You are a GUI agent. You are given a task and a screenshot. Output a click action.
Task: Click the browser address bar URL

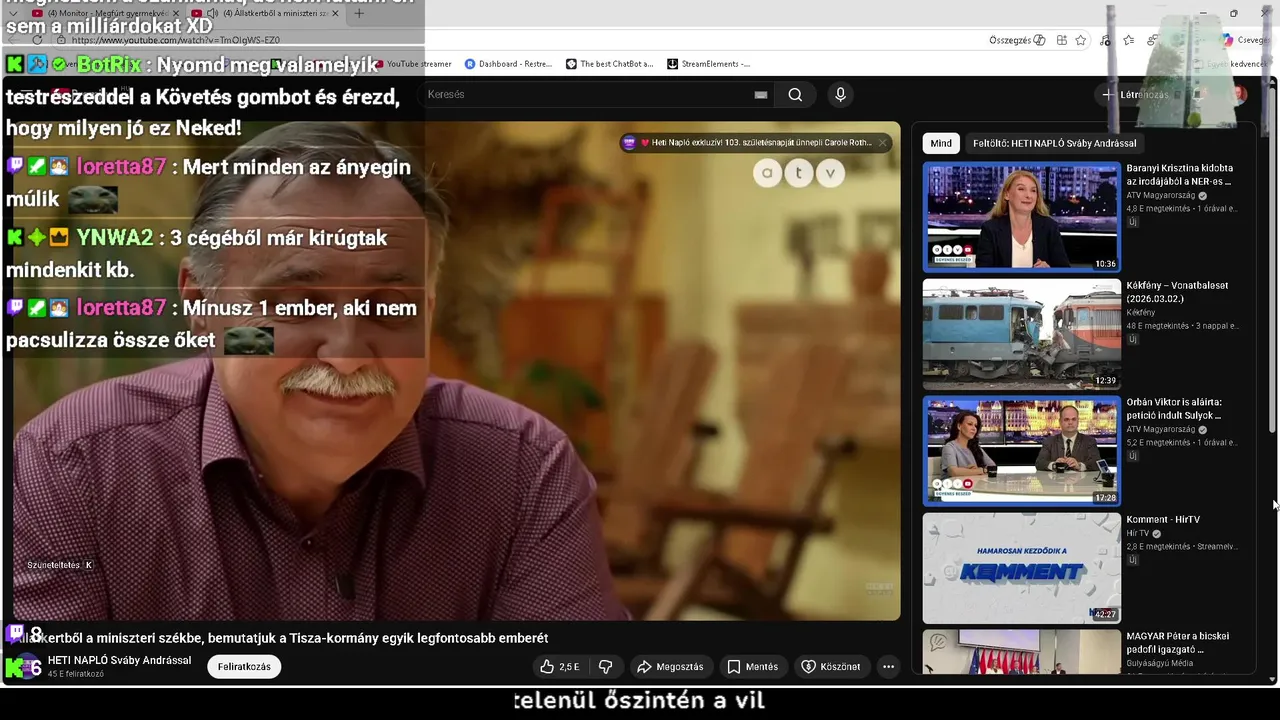pyautogui.click(x=176, y=40)
